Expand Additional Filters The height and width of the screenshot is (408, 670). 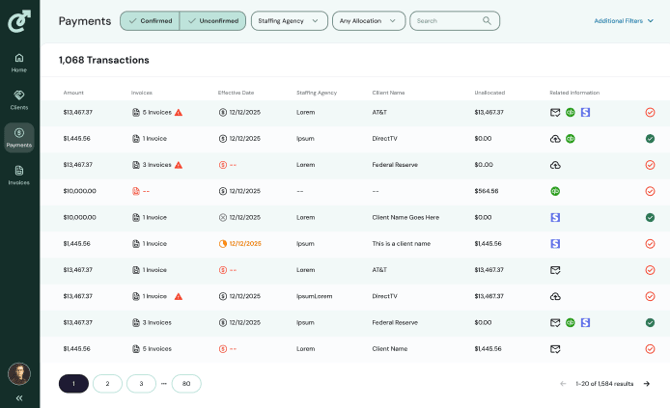623,21
